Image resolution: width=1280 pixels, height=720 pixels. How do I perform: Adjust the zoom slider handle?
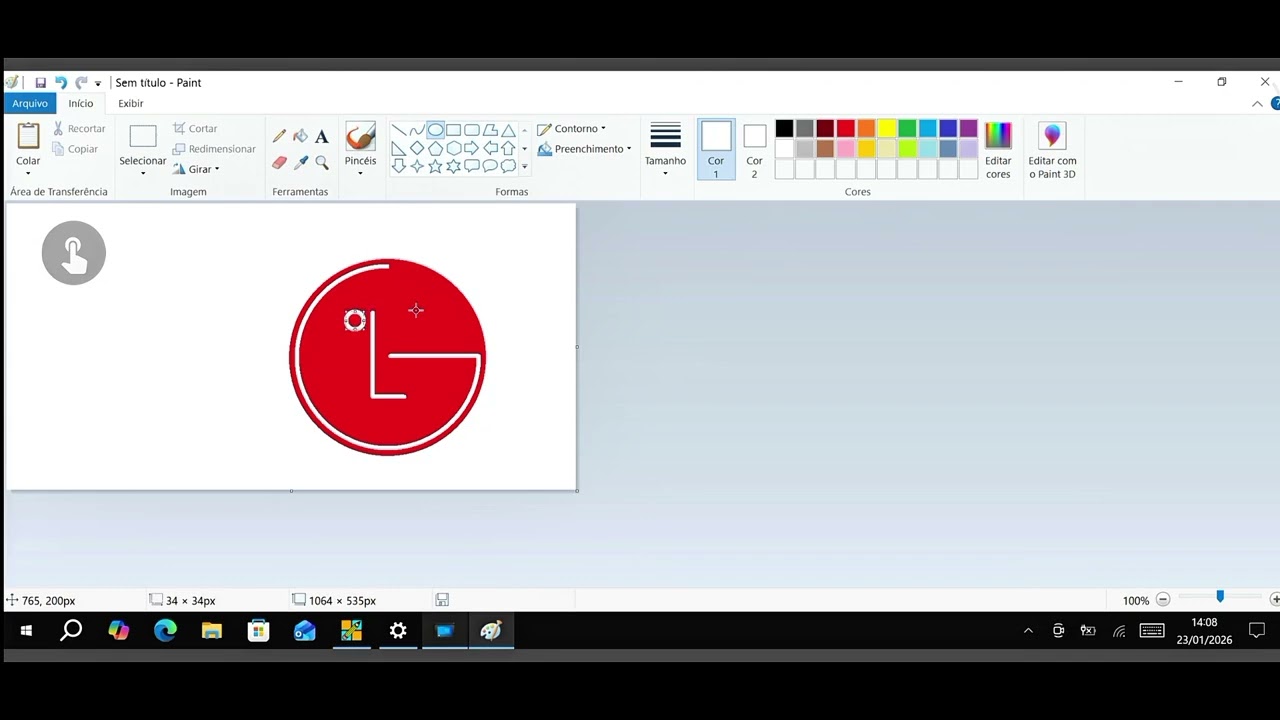pos(1220,596)
